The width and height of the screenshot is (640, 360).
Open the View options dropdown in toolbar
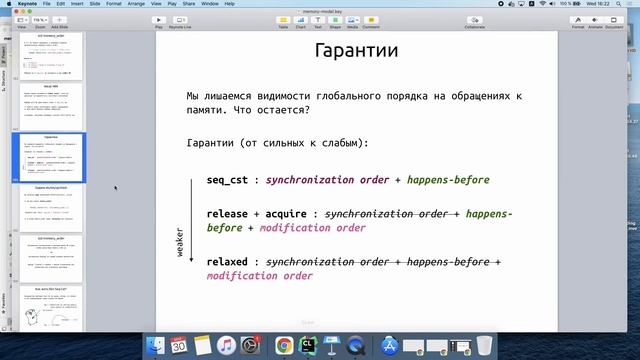[x=22, y=20]
